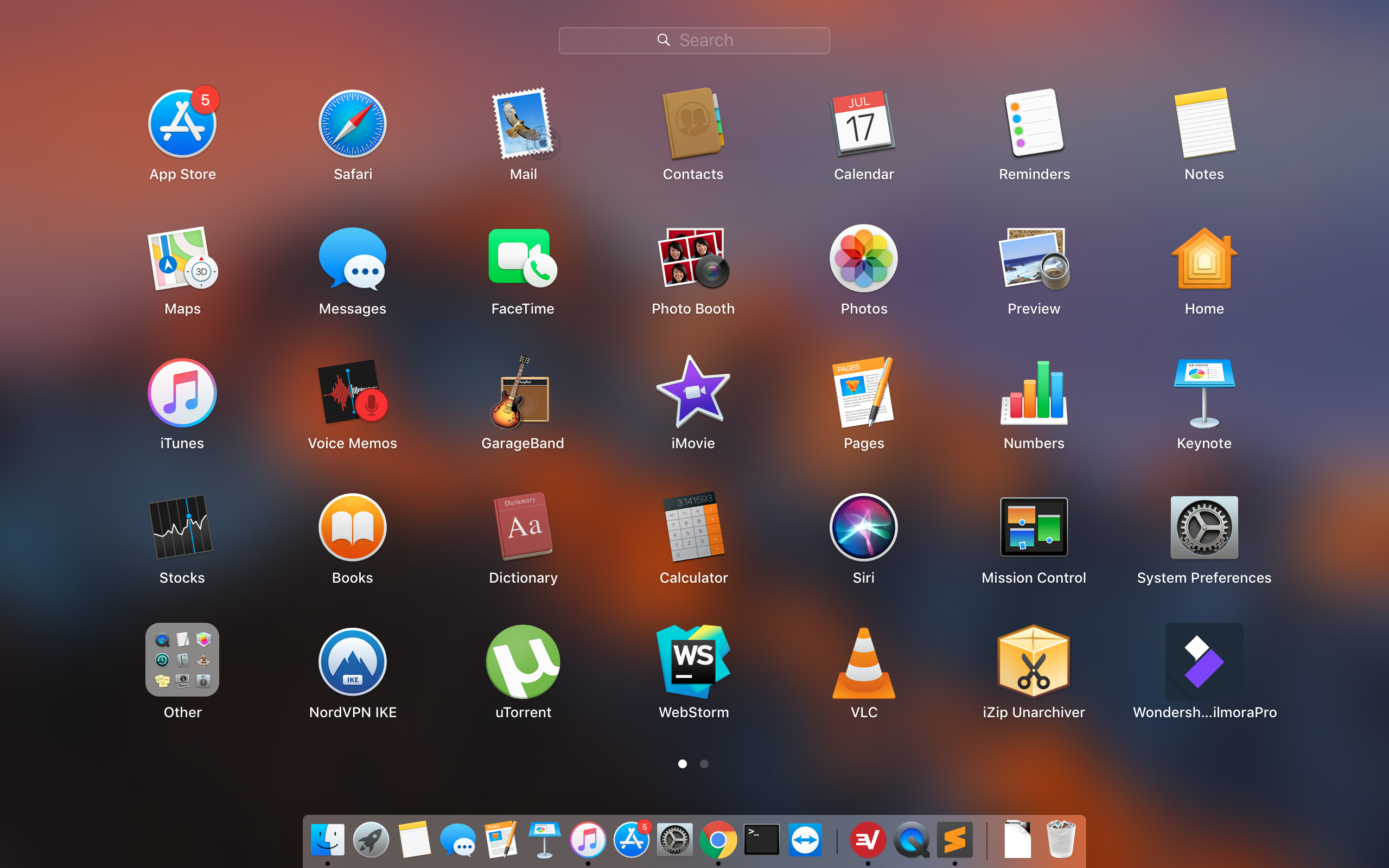Launch NordVPN IKE

[x=353, y=662]
